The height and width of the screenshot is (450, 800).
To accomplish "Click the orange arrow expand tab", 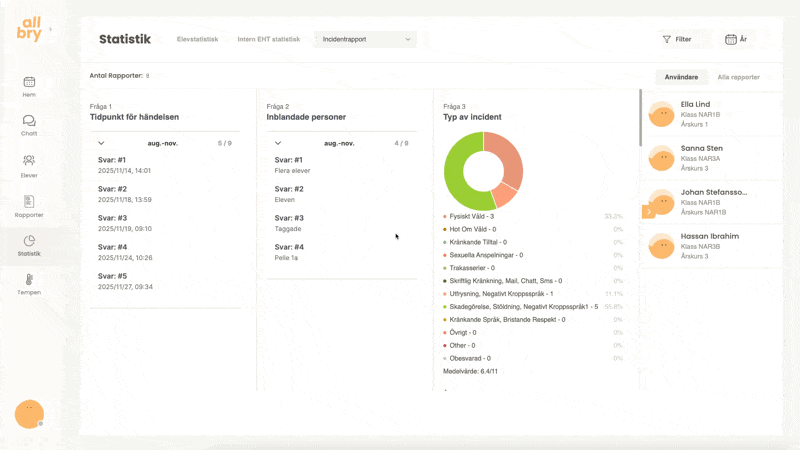I will 648,212.
